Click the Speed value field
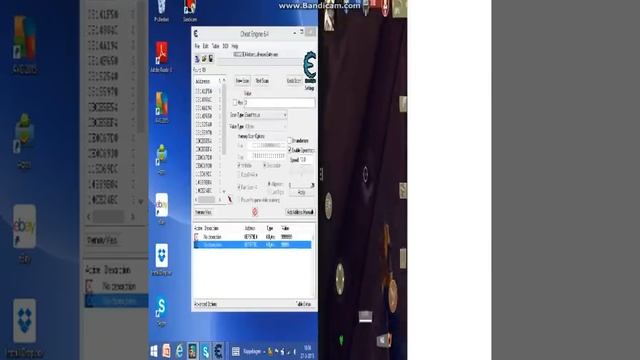Screen dimensions: 640x360 [307, 160]
